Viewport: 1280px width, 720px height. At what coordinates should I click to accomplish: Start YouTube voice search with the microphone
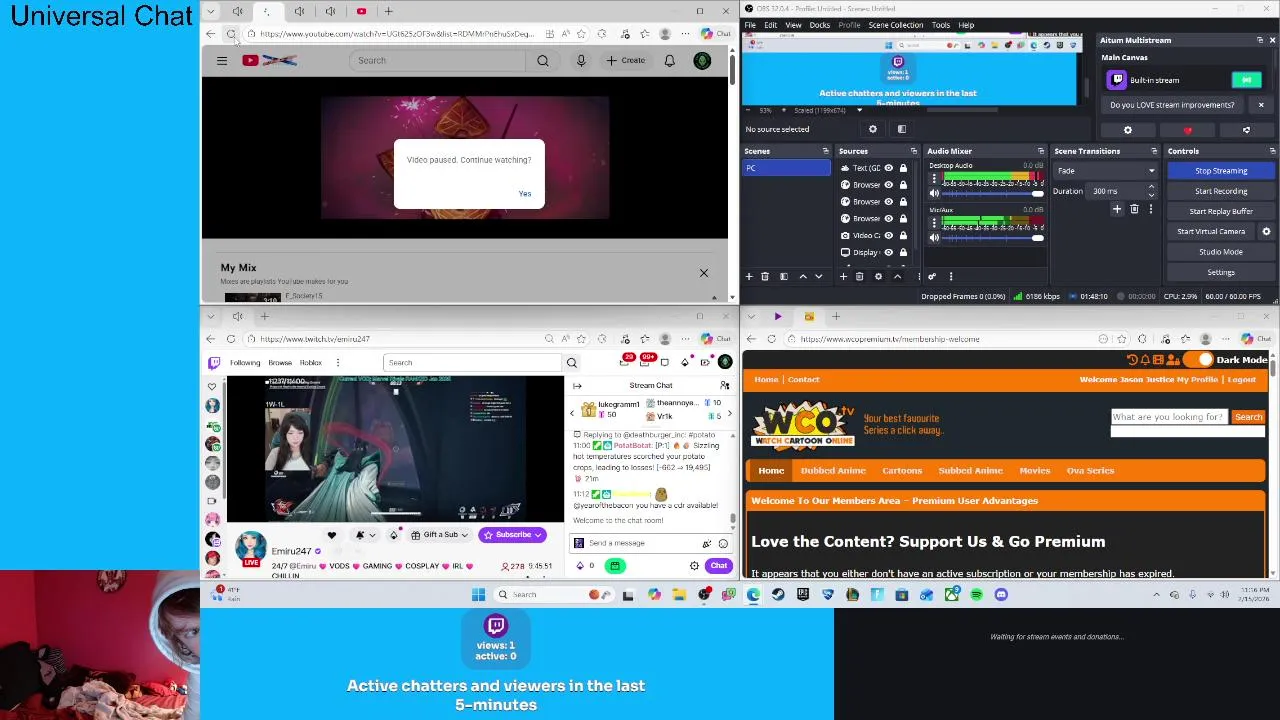[581, 61]
